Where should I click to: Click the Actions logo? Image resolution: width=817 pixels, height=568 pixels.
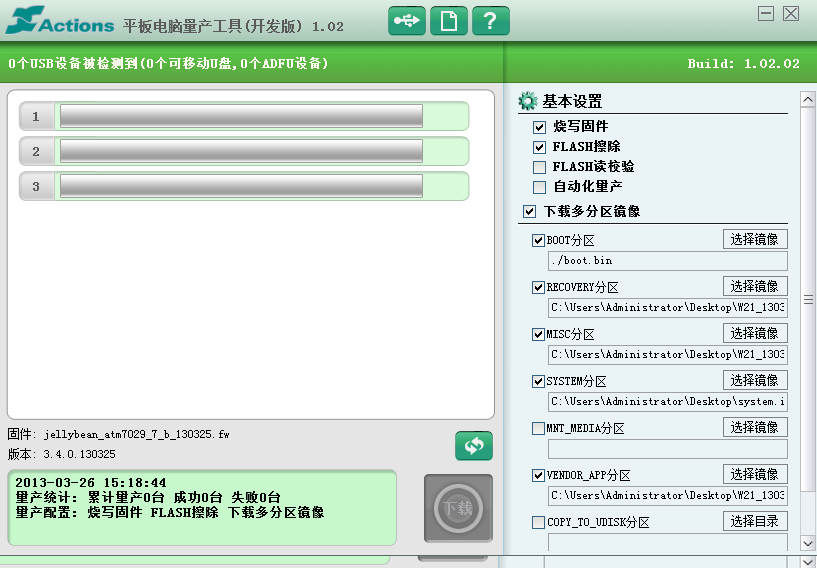[60, 20]
